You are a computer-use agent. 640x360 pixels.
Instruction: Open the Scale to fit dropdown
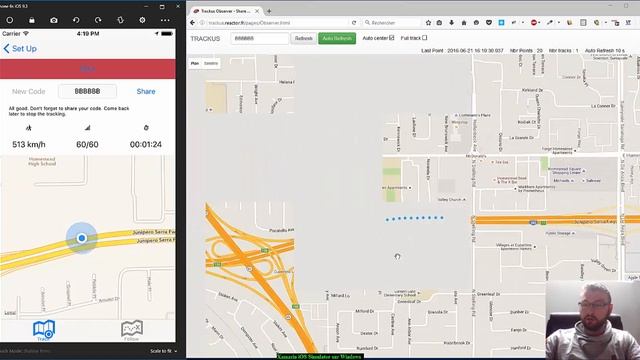point(163,351)
